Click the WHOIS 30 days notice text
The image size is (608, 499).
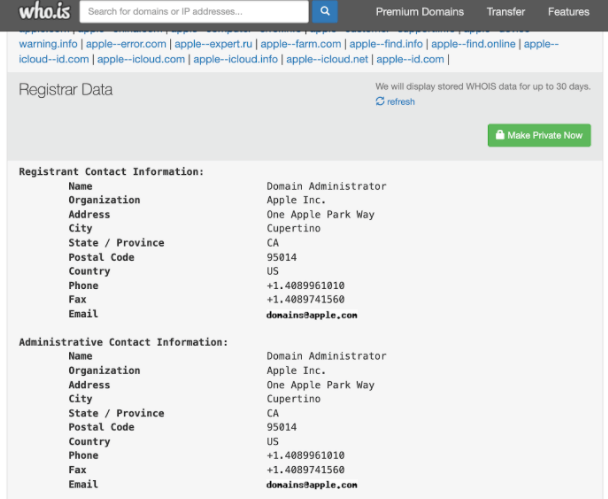(x=483, y=86)
